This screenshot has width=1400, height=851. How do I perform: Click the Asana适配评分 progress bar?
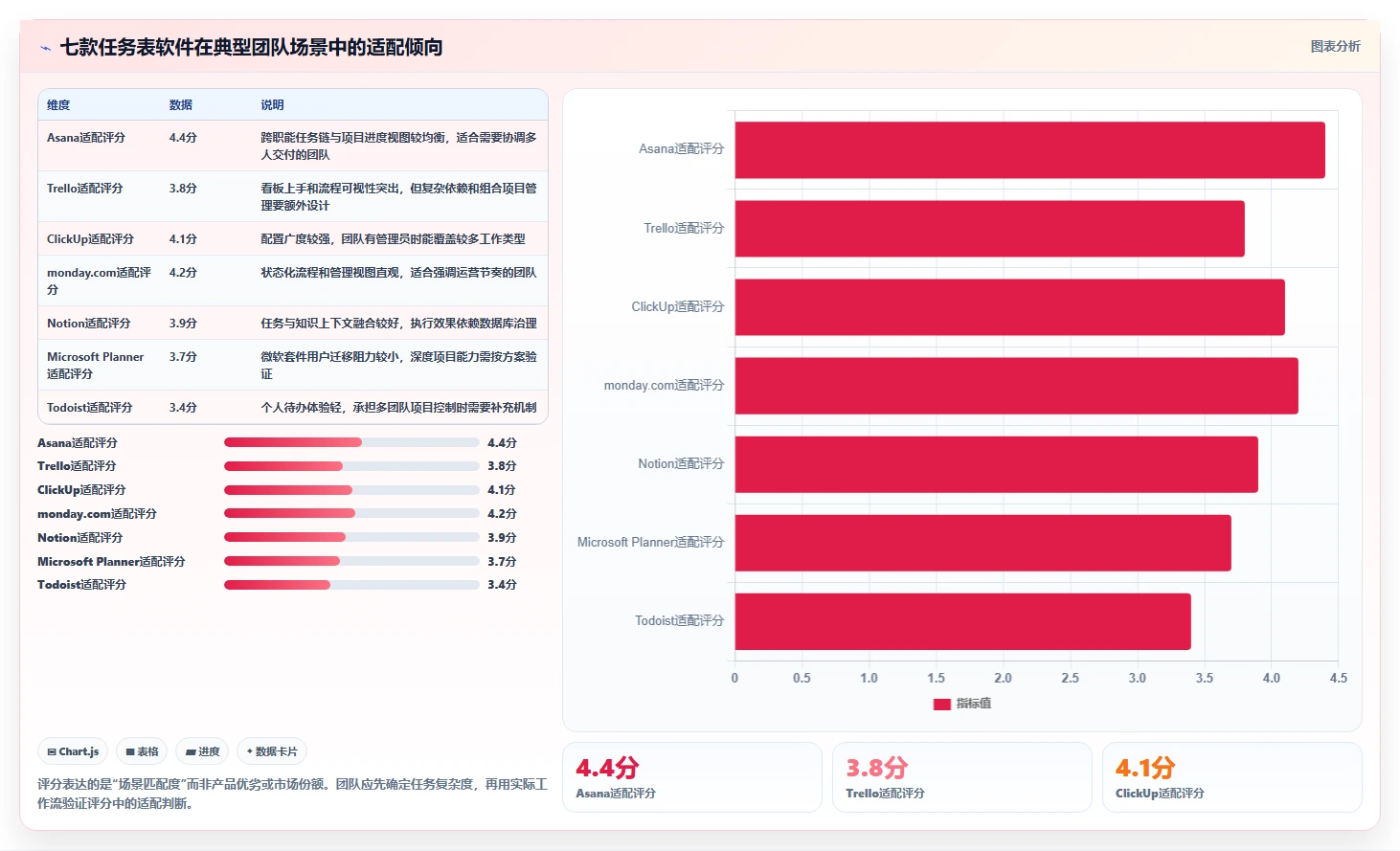pos(351,442)
